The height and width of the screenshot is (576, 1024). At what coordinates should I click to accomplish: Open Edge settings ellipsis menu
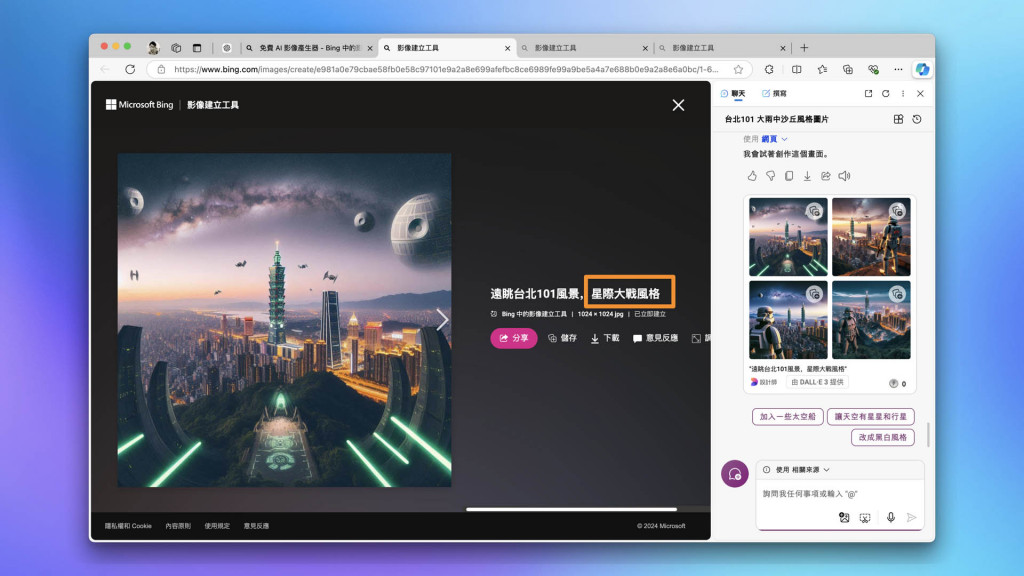(x=899, y=69)
